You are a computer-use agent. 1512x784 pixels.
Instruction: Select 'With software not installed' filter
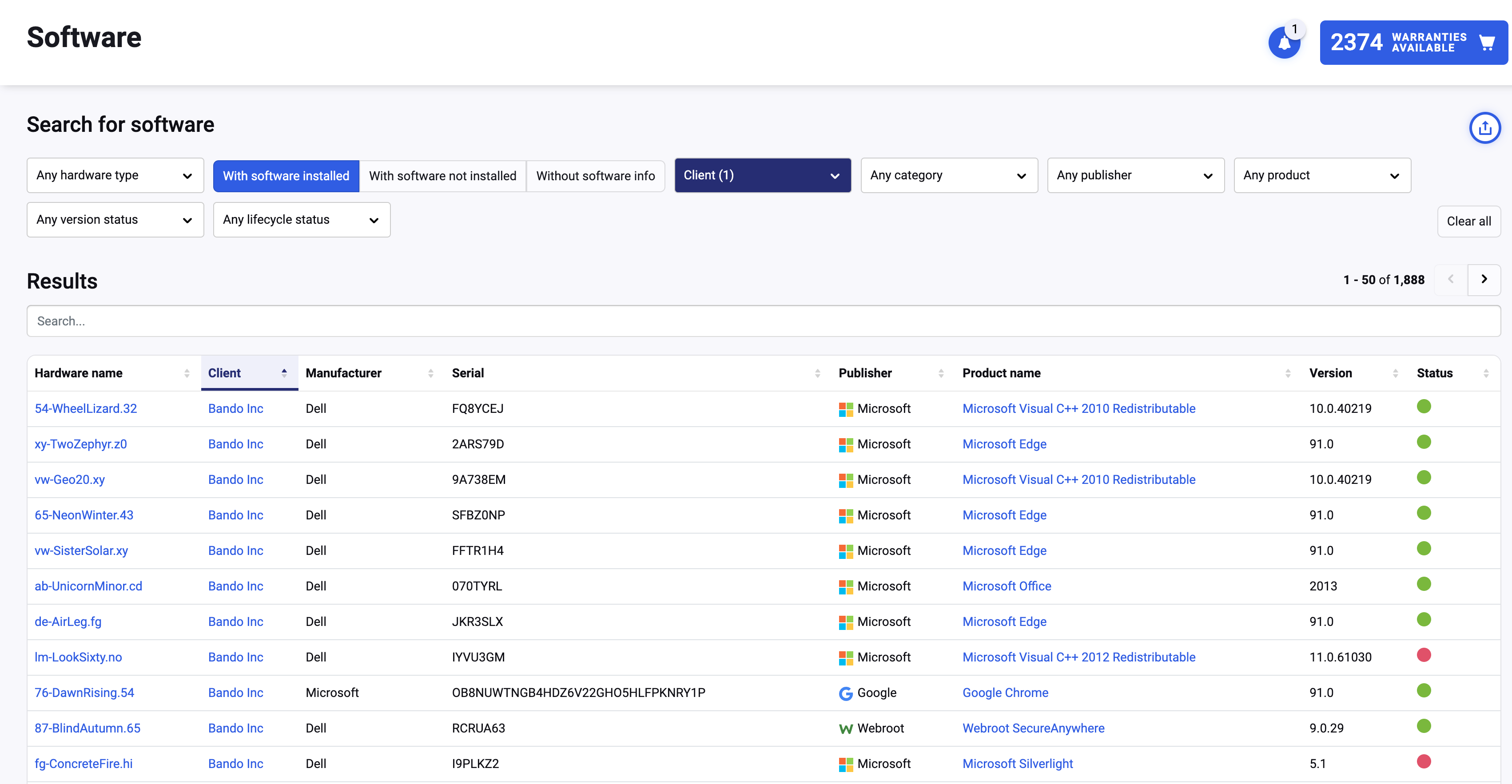(442, 176)
